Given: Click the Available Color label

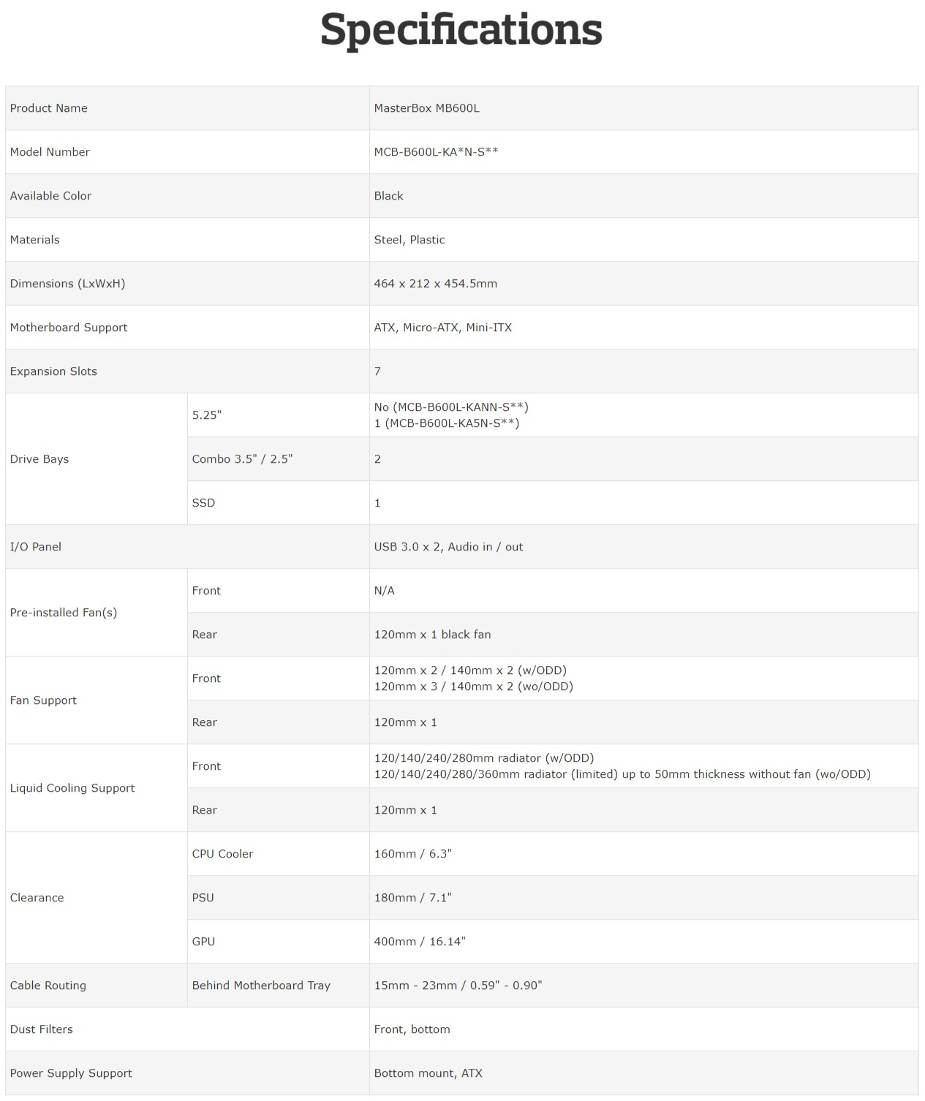Looking at the screenshot, I should pos(50,196).
